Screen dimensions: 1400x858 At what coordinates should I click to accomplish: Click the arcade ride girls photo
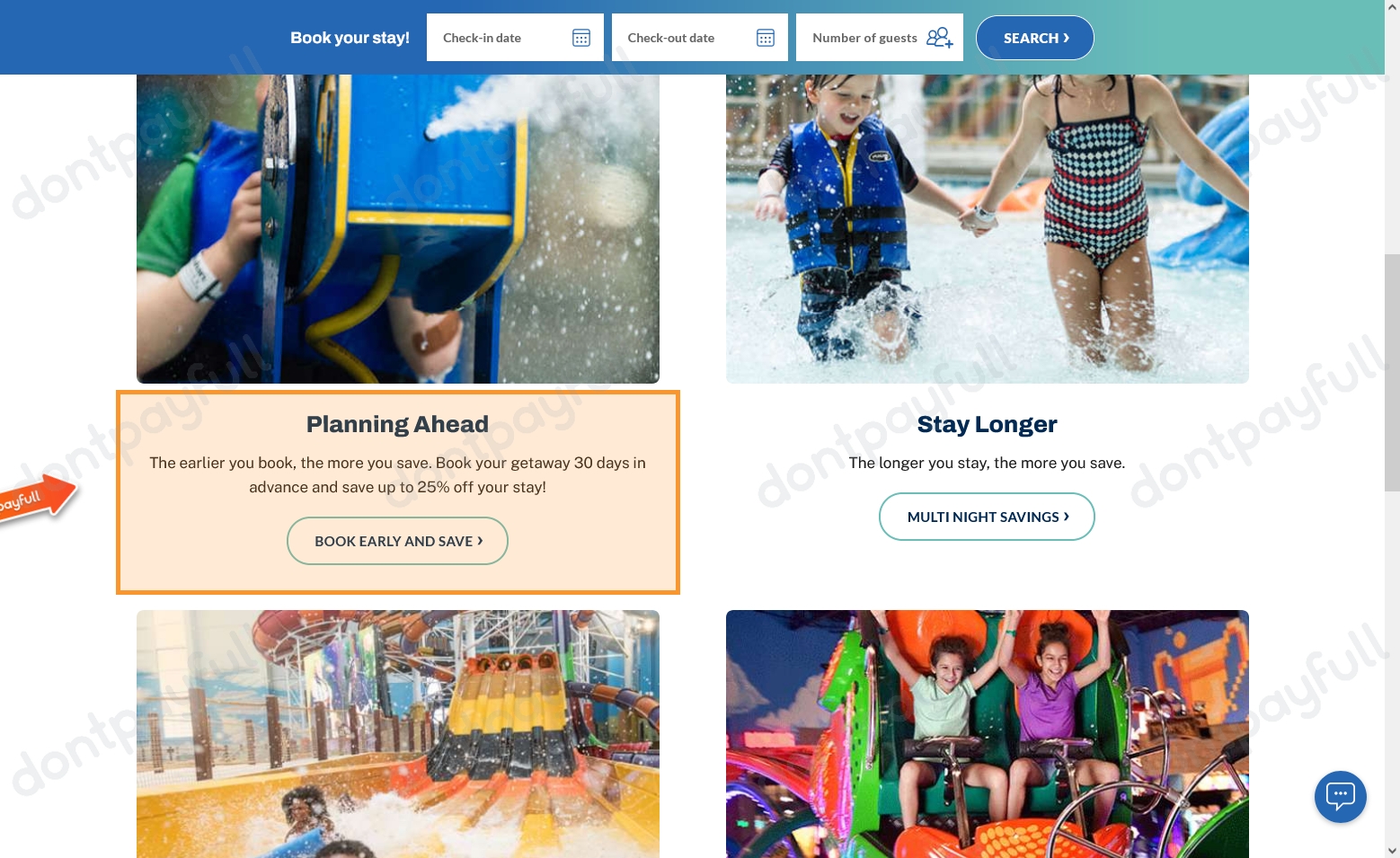click(988, 734)
